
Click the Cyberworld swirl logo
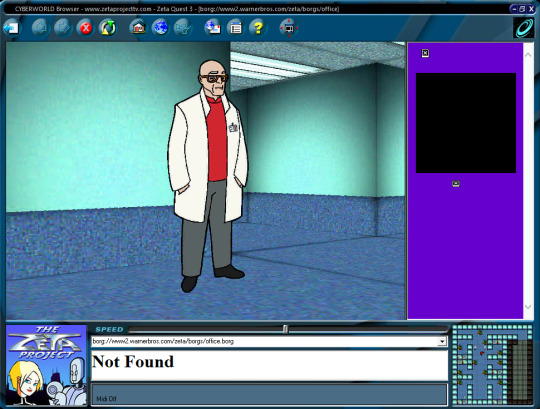pos(523,28)
